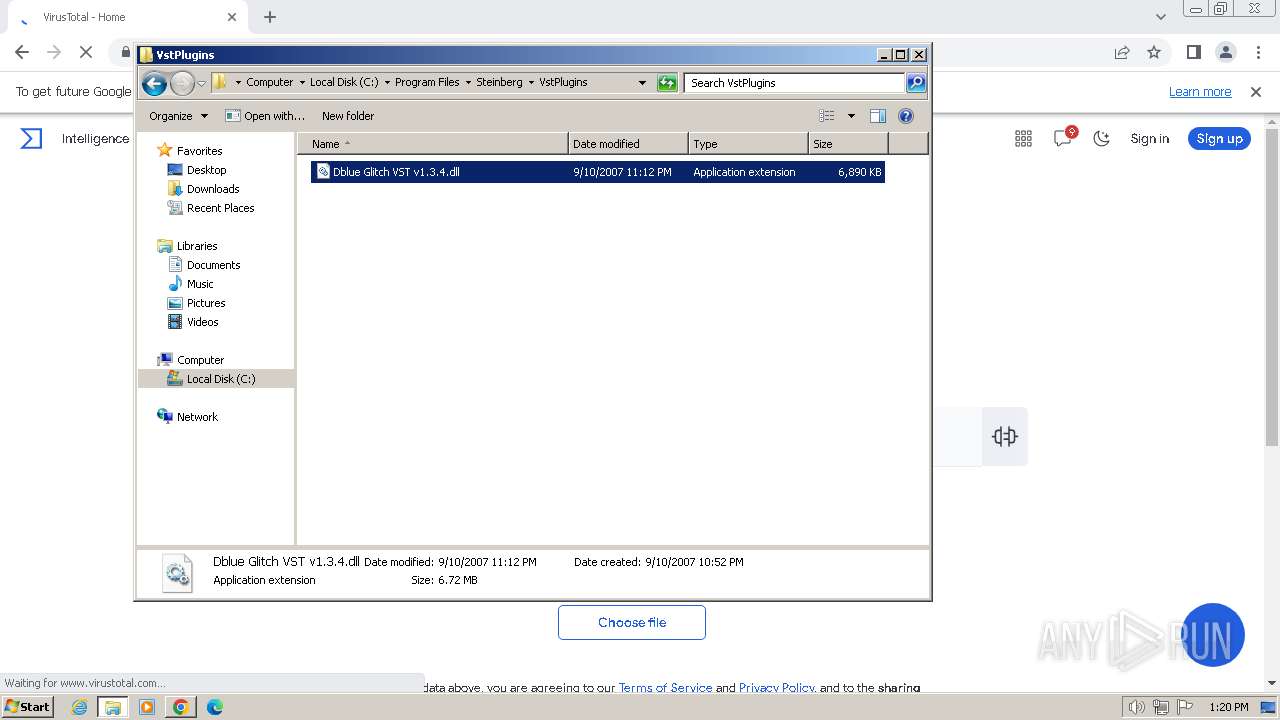Viewport: 1280px width, 720px height.
Task: Sort by the Name column header
Action: point(433,144)
